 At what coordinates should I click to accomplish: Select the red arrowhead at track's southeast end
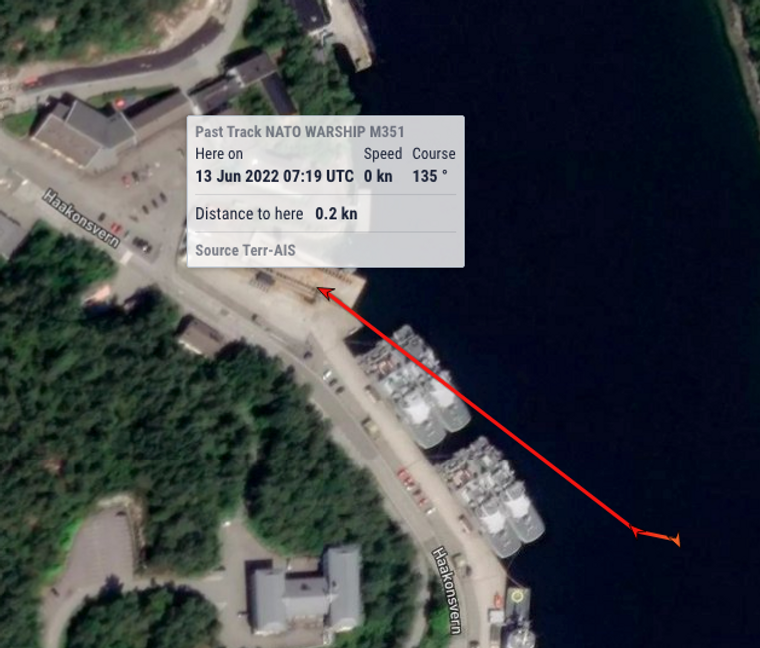pos(636,532)
